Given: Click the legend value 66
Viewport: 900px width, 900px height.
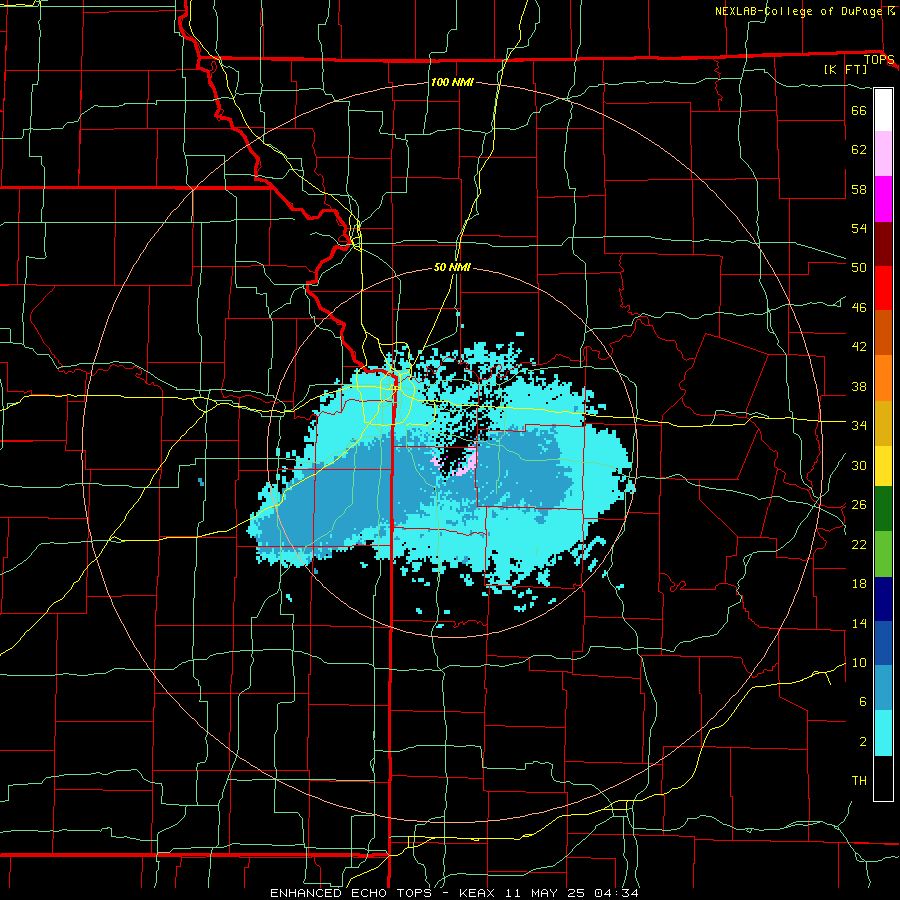Looking at the screenshot, I should tap(859, 110).
